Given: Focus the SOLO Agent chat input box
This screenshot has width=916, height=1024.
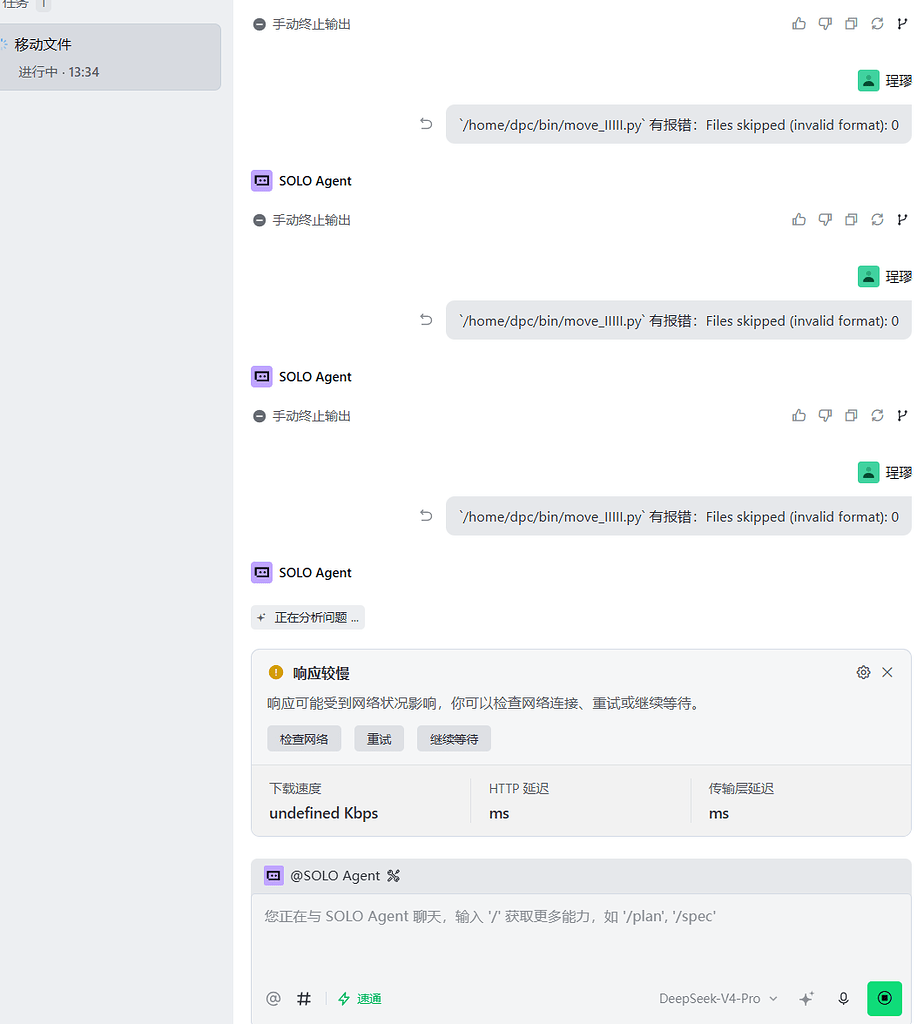Looking at the screenshot, I should [x=581, y=934].
